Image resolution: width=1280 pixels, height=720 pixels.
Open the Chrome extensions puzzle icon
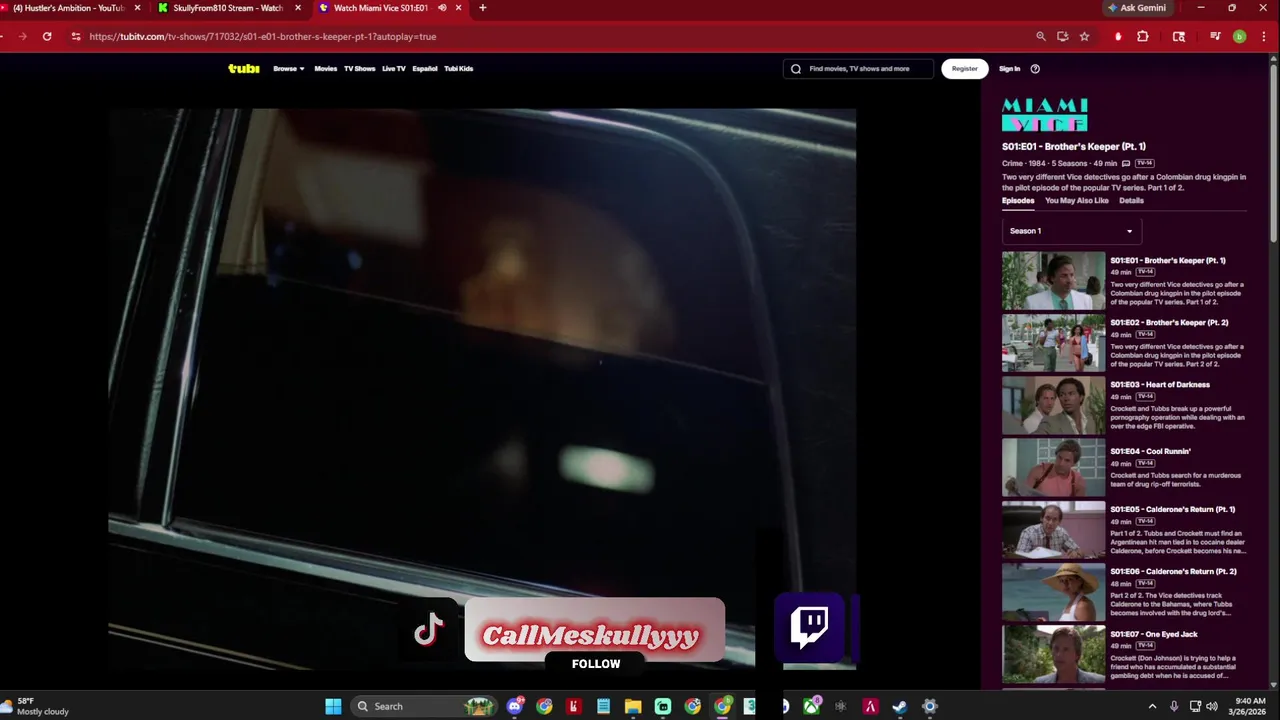1143,36
